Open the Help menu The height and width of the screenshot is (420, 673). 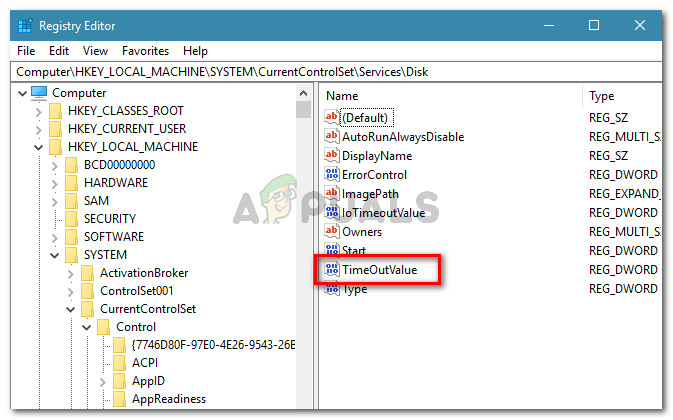[195, 51]
